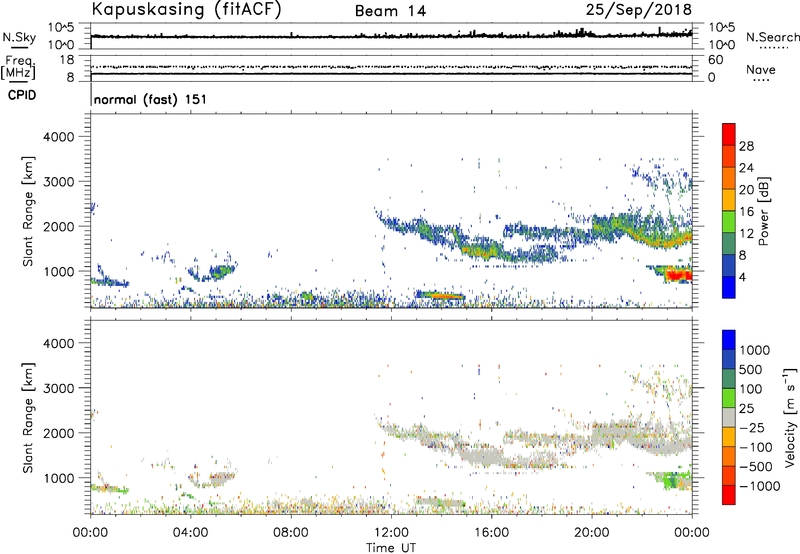Click the date '25/Sep/2018'

tap(639, 9)
